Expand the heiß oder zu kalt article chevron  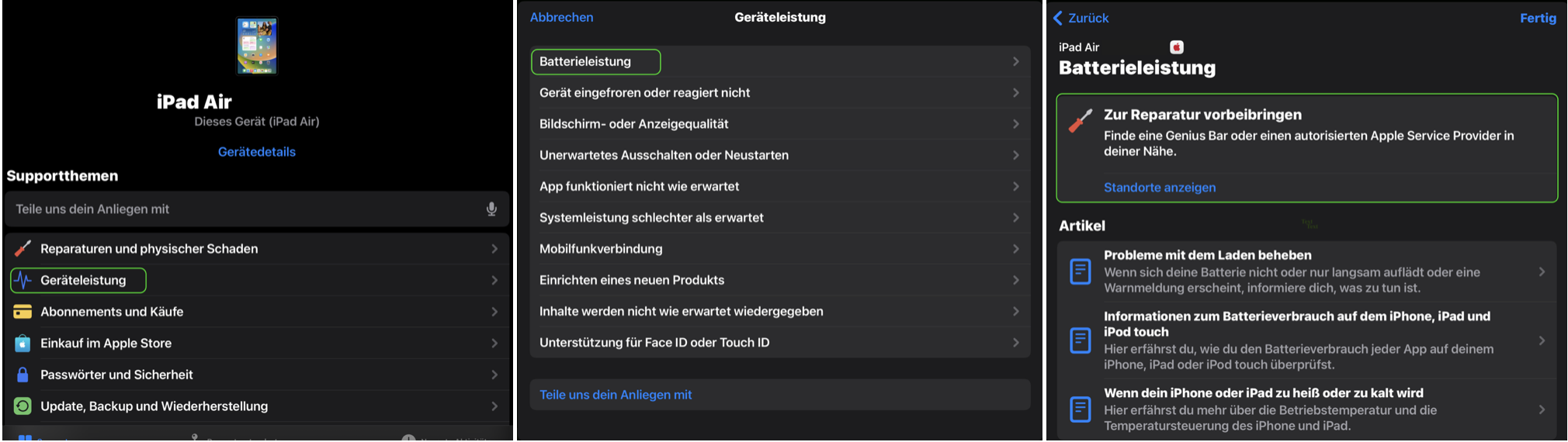[1542, 409]
